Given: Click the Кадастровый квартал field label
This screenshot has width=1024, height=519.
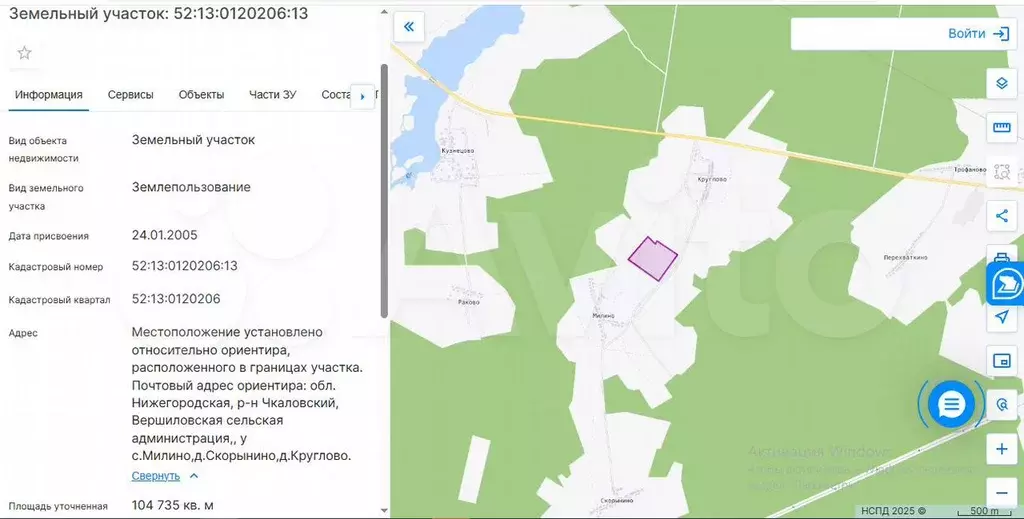Looking at the screenshot, I should [x=59, y=300].
